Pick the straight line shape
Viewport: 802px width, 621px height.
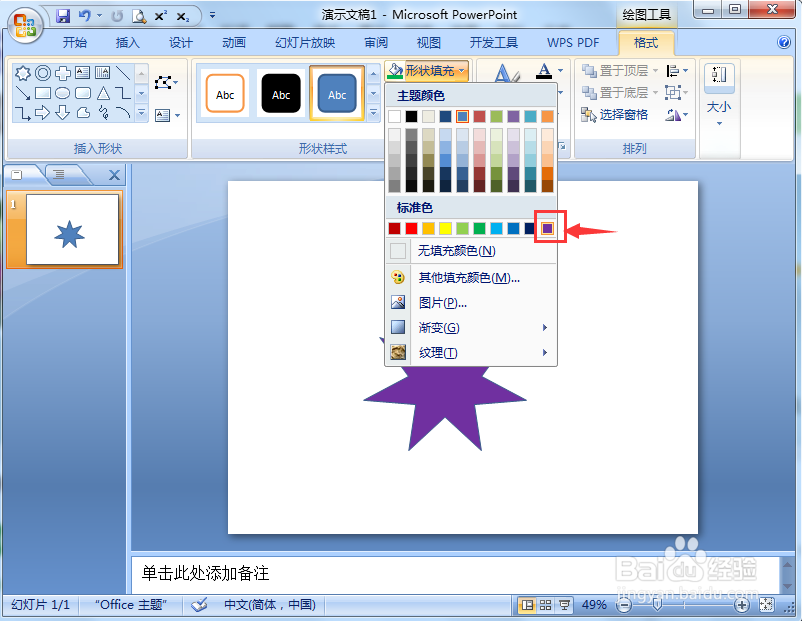pos(123,73)
